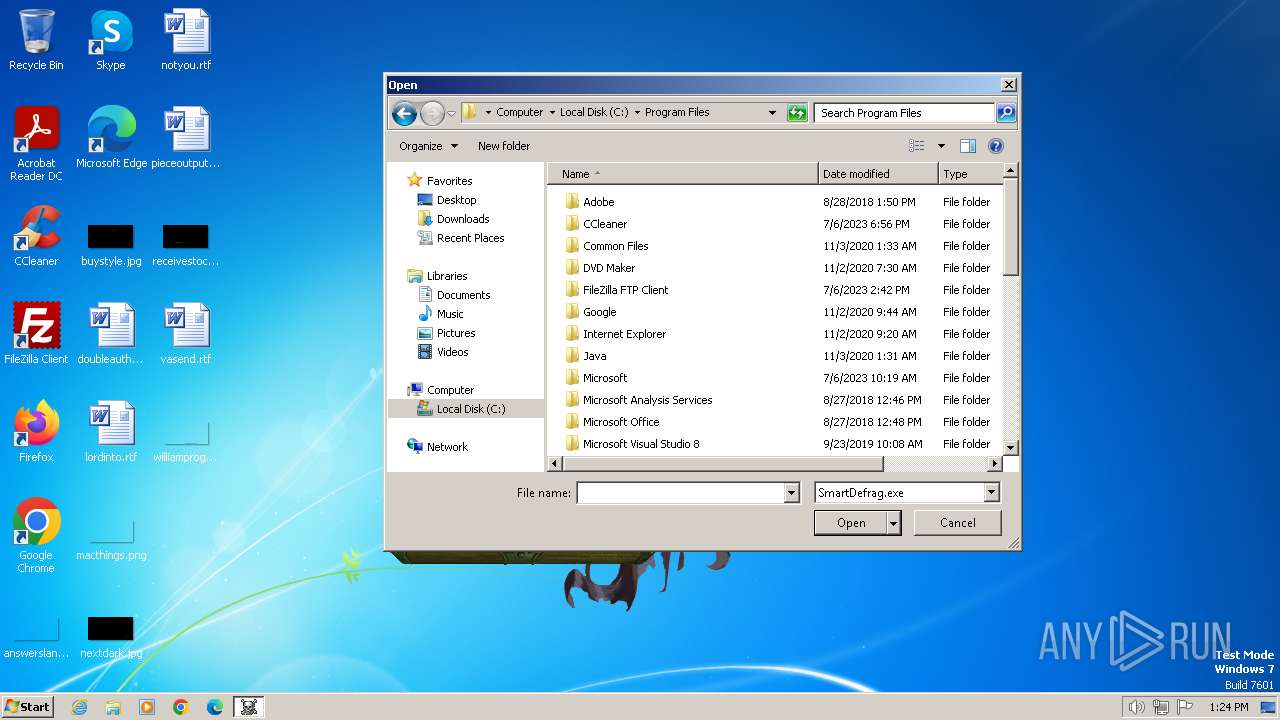The height and width of the screenshot is (720, 1280).
Task: Expand the address bar history dropdown
Action: [772, 113]
